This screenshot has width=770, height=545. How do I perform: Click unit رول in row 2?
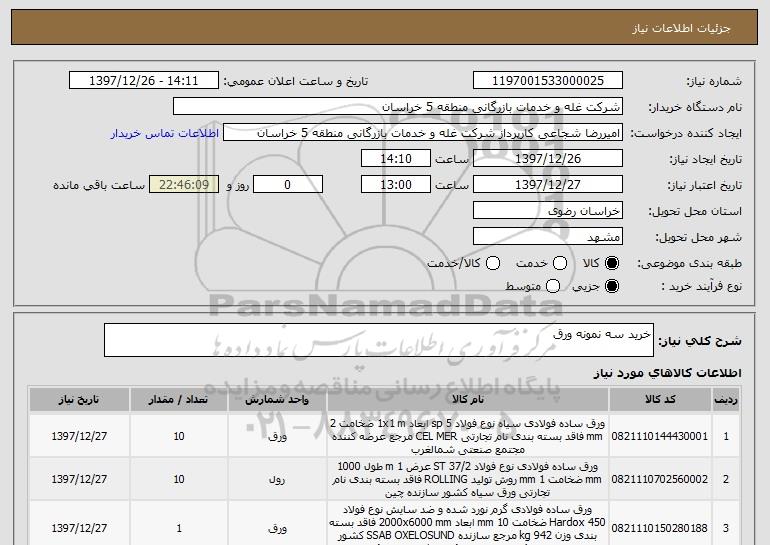tap(277, 479)
